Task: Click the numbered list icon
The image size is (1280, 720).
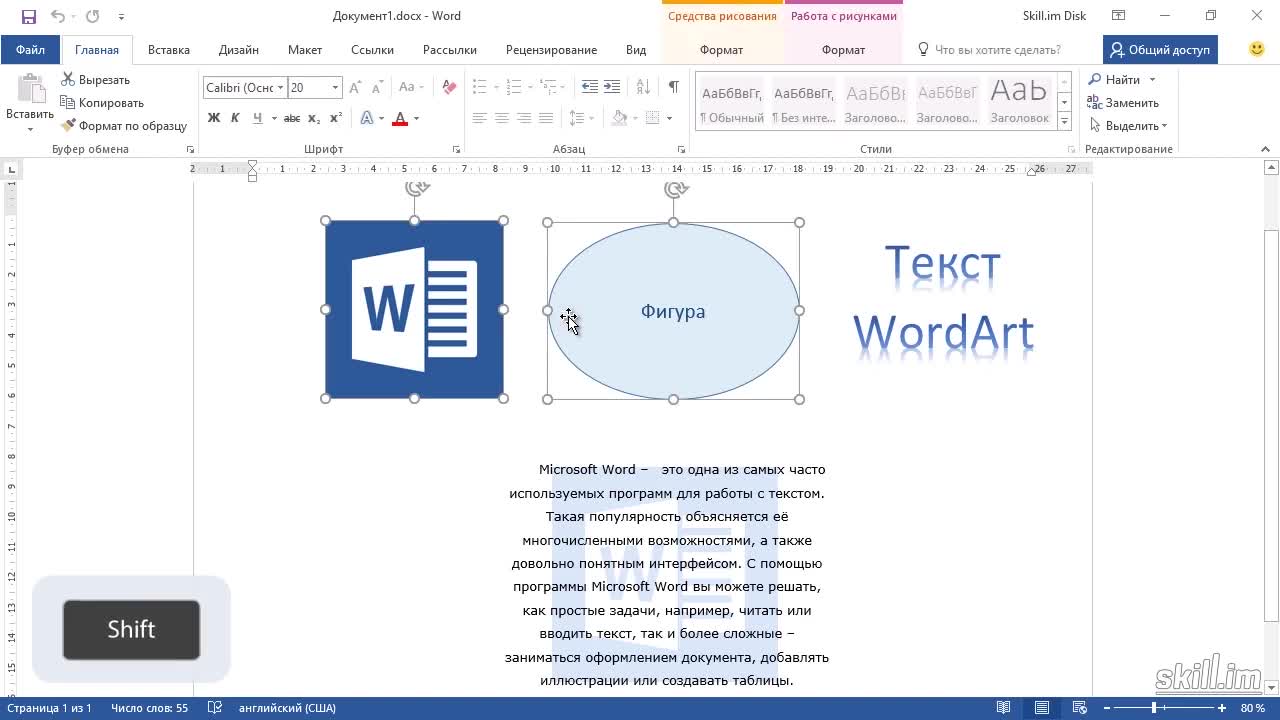Action: (x=512, y=88)
